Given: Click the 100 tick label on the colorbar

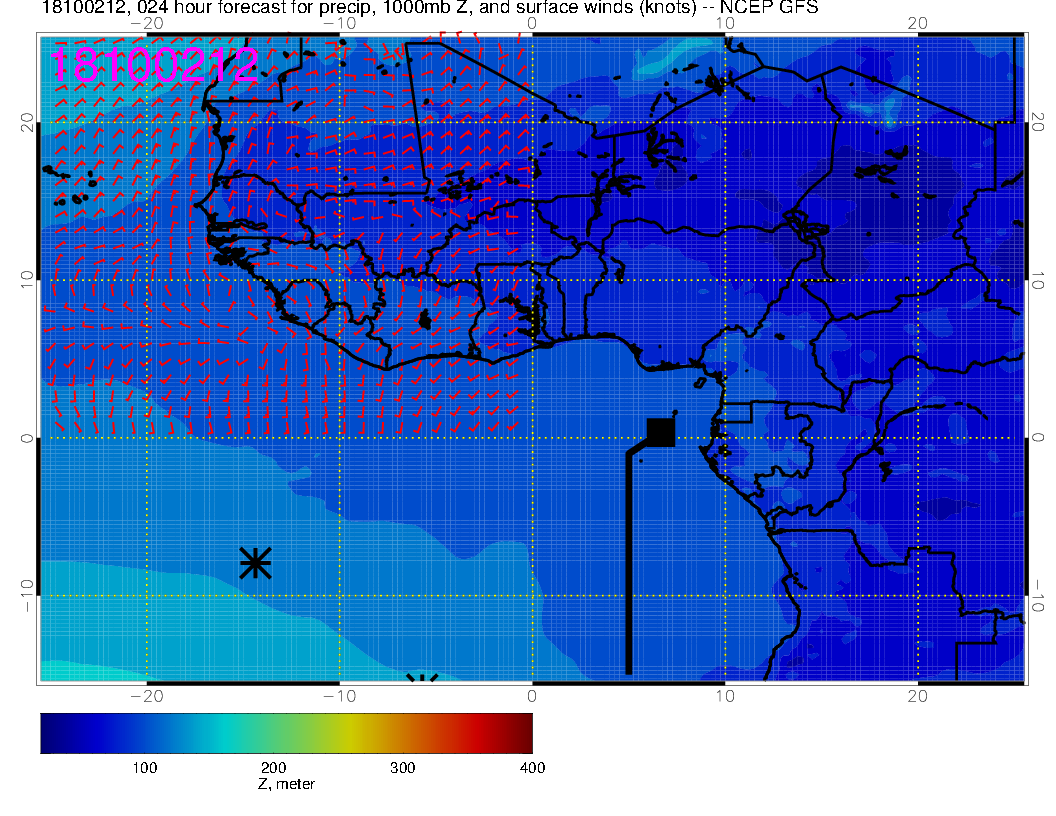Looking at the screenshot, I should (145, 768).
